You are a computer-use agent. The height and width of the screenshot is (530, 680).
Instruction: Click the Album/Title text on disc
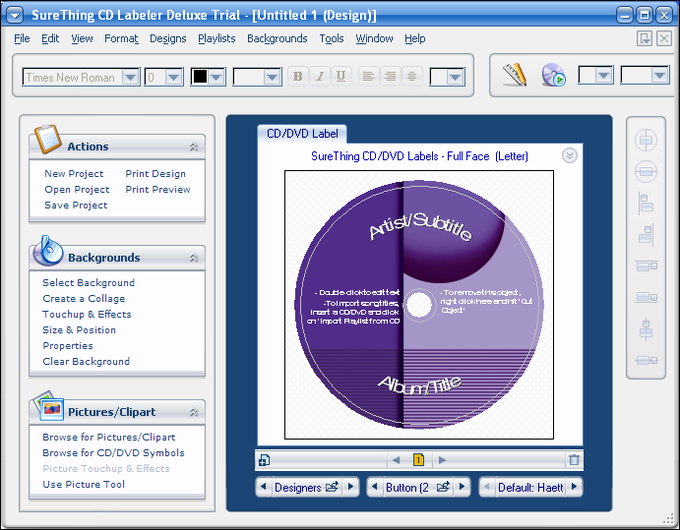coord(420,385)
